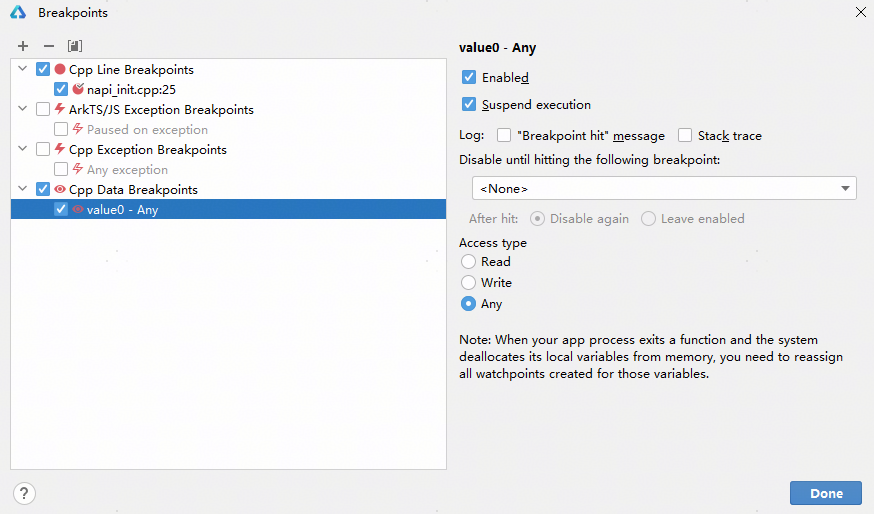Collapse the Cpp Data Breakpoints node
Image resolution: width=874 pixels, height=514 pixels.
pyautogui.click(x=23, y=190)
